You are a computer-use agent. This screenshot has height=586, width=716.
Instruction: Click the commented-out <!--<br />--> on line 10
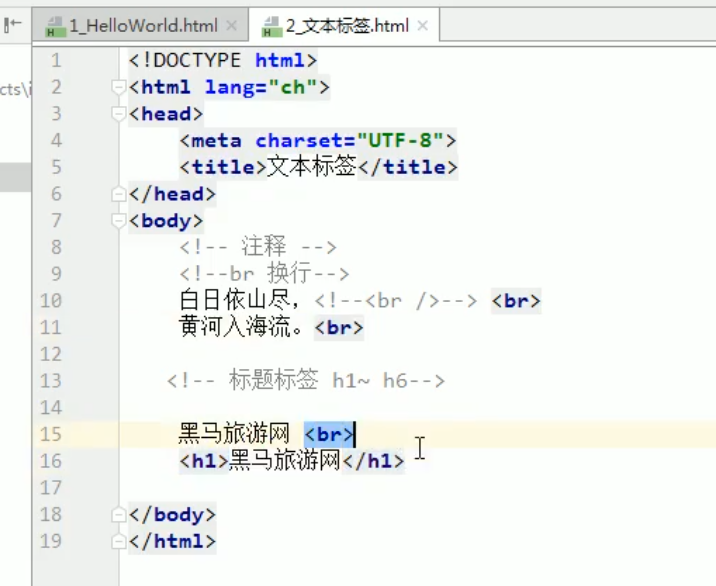pos(396,301)
